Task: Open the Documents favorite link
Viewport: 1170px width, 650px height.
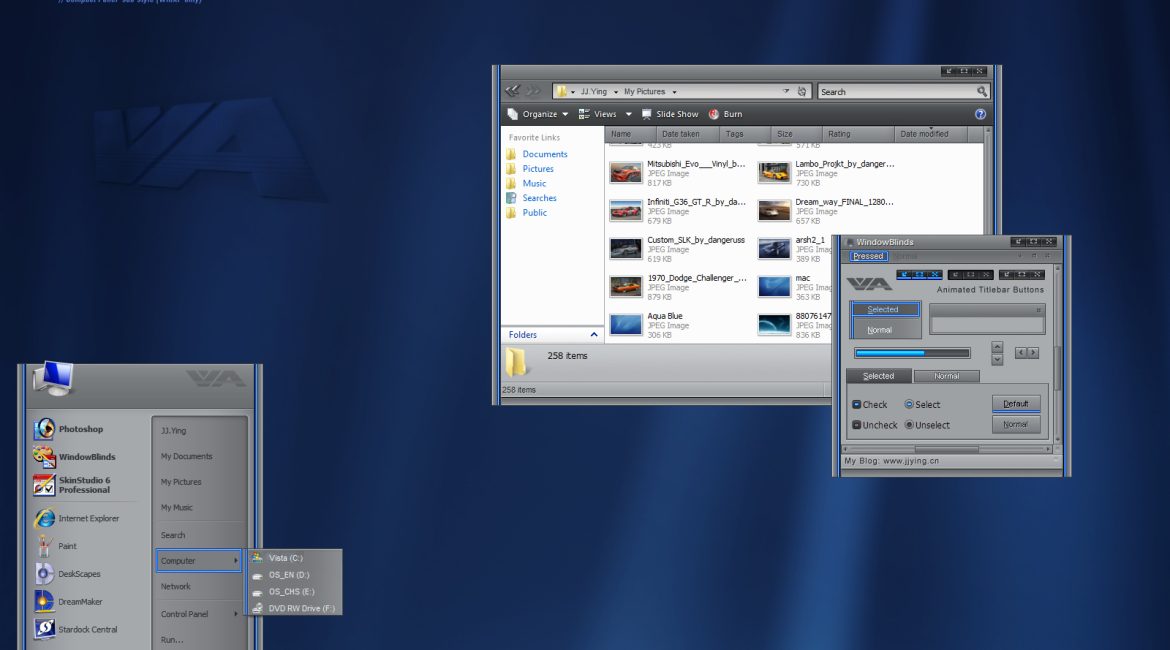Action: click(x=545, y=154)
